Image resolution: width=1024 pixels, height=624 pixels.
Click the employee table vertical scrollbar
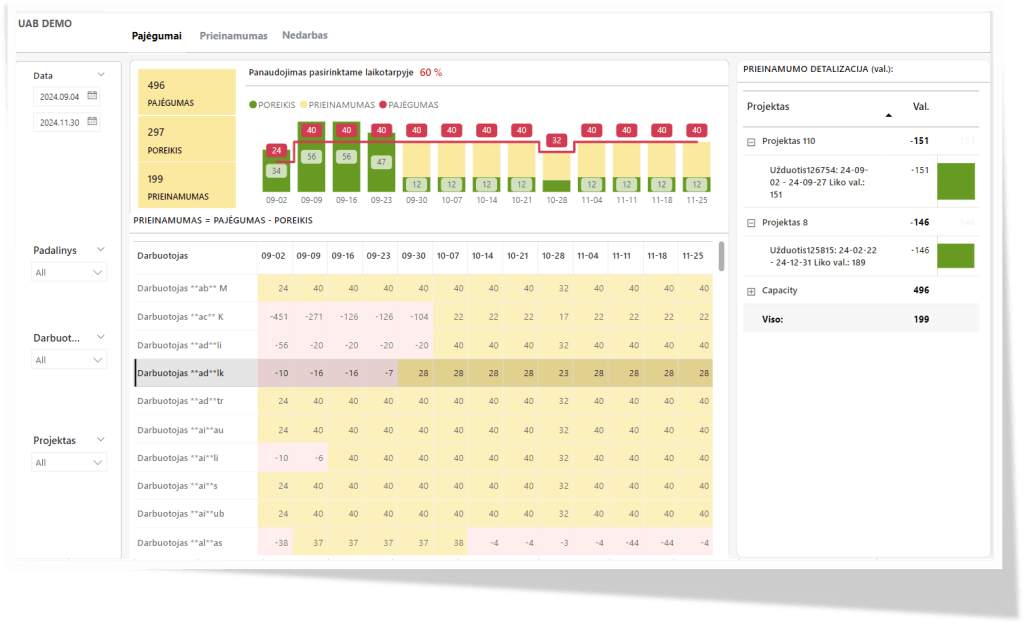(x=721, y=256)
